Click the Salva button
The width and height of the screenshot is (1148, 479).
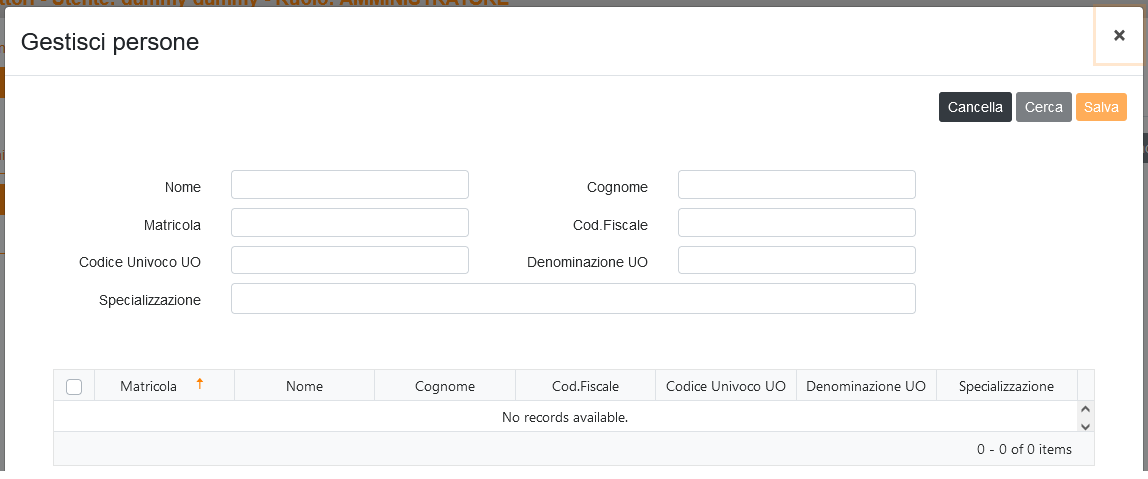1101,107
